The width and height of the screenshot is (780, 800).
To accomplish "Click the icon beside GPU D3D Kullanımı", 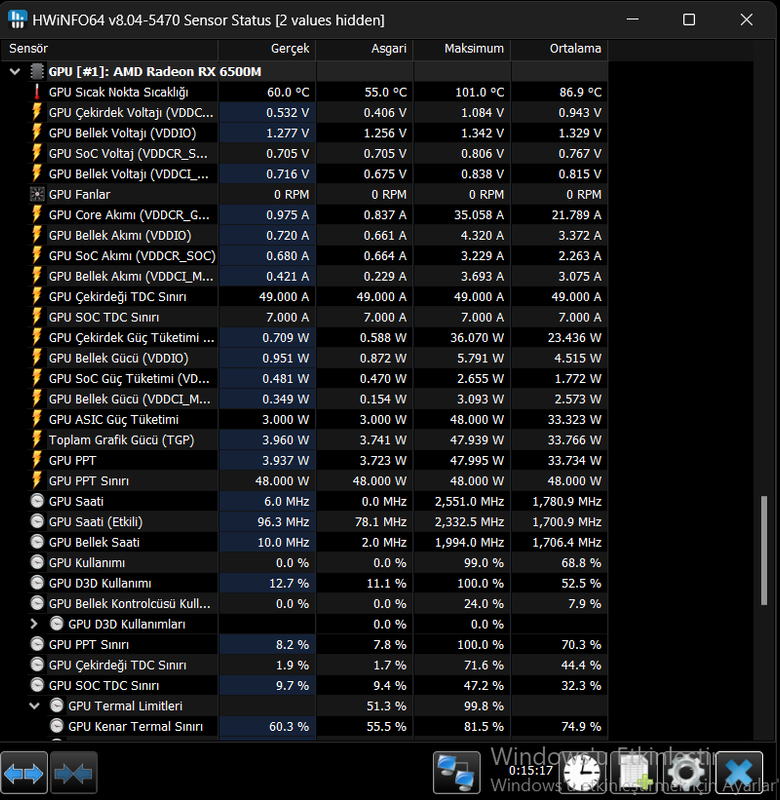I will point(37,583).
